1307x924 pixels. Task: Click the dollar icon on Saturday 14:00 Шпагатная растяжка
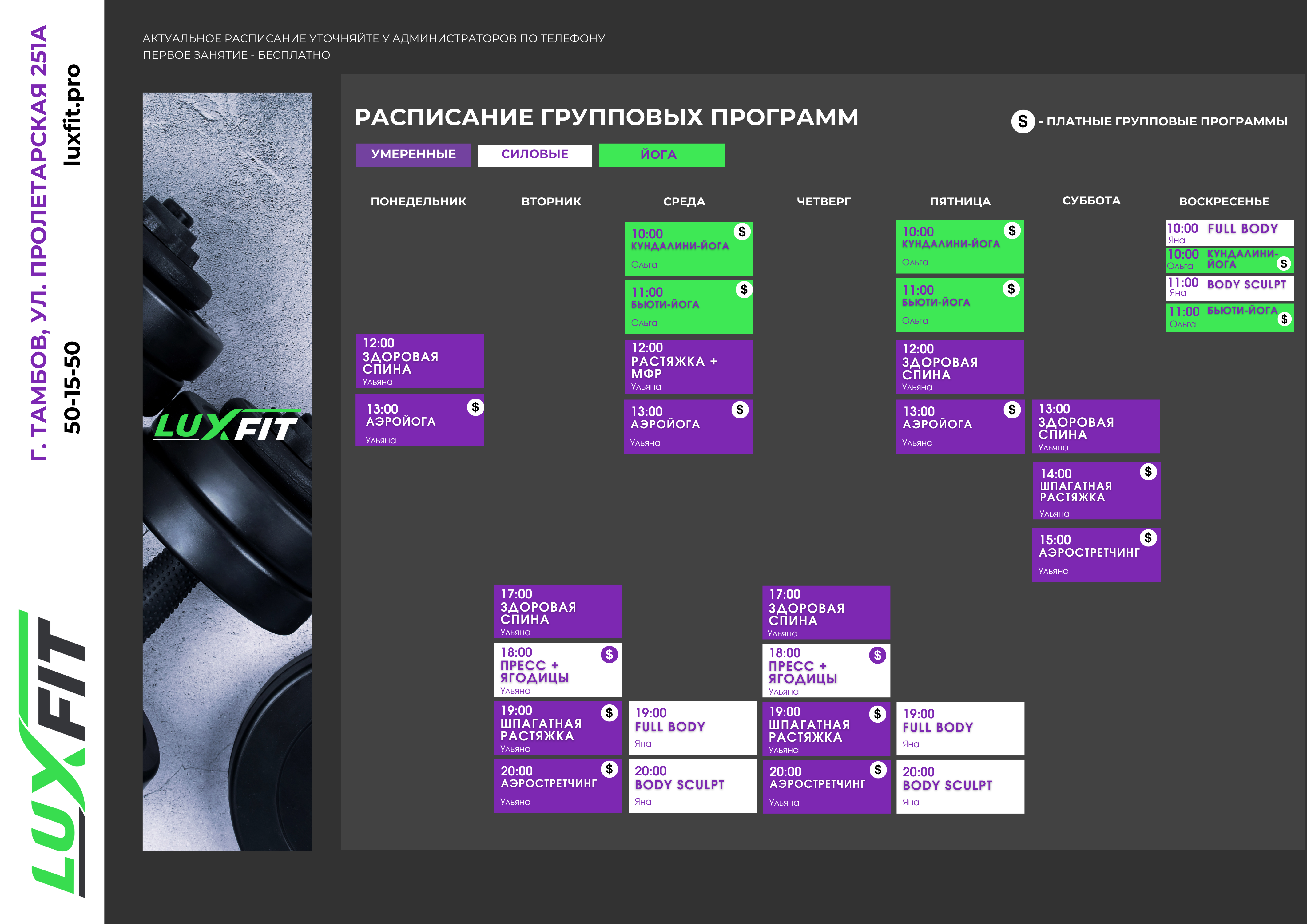coord(1148,472)
